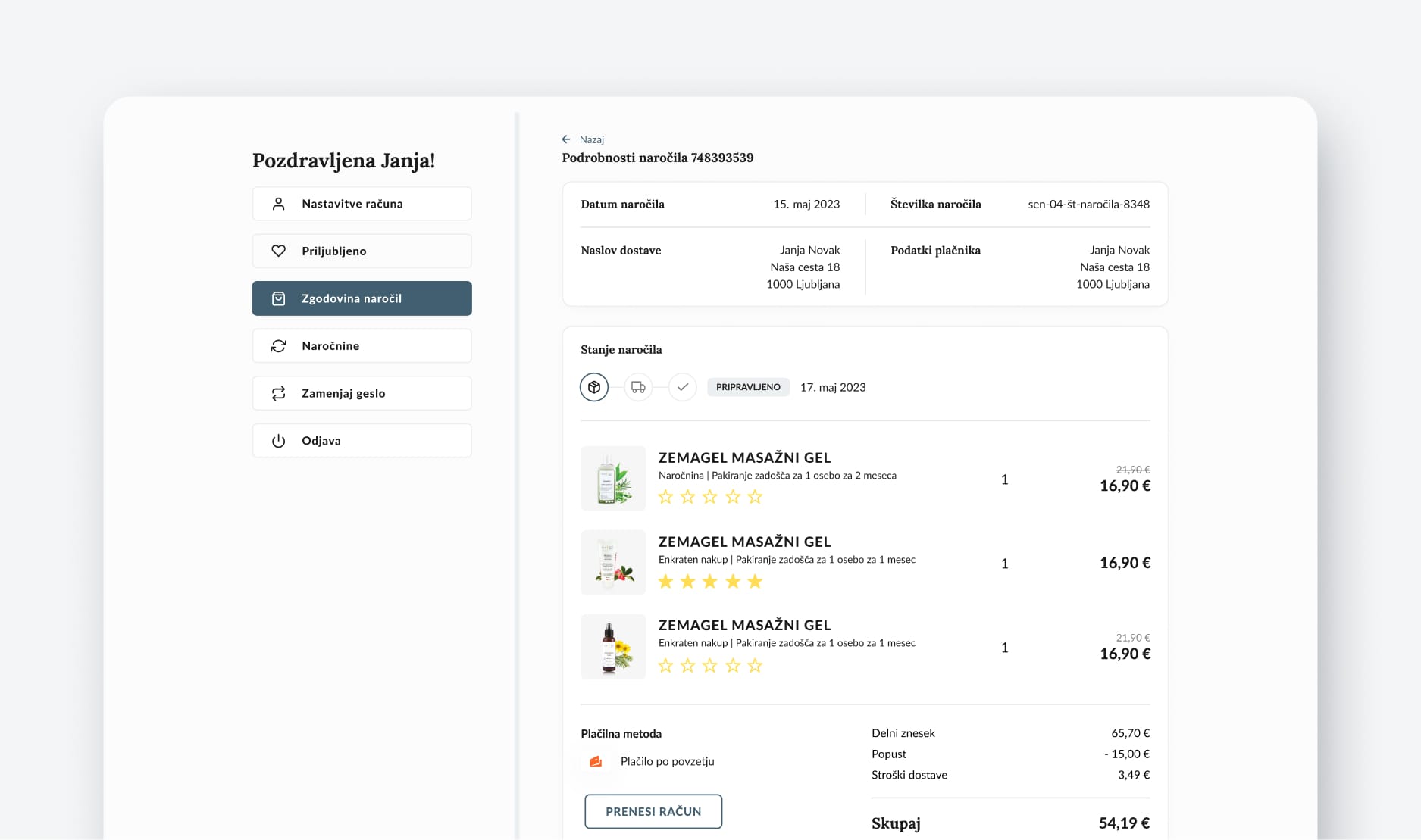This screenshot has width=1421, height=840.
Task: Click the PRENESI RAČUN button
Action: tap(653, 810)
